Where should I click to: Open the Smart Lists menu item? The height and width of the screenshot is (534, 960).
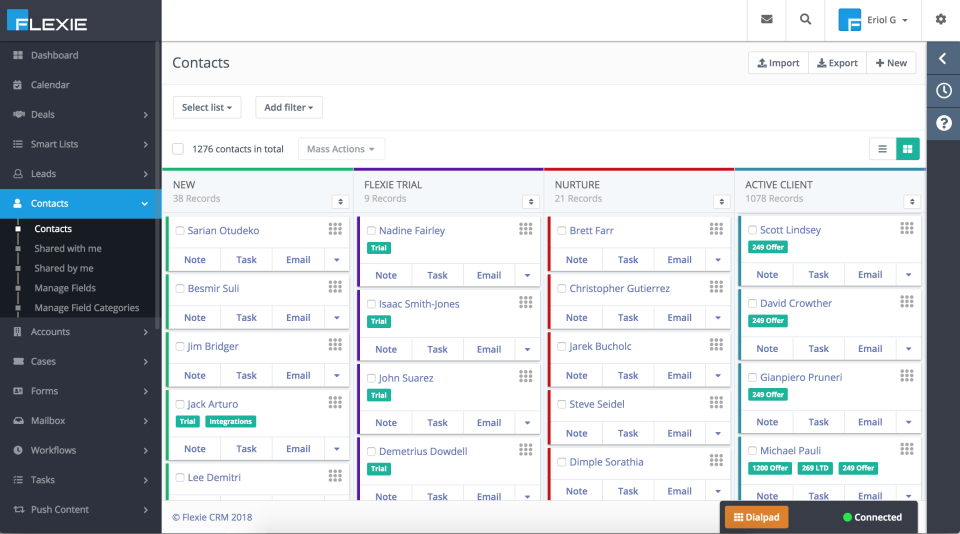point(80,144)
